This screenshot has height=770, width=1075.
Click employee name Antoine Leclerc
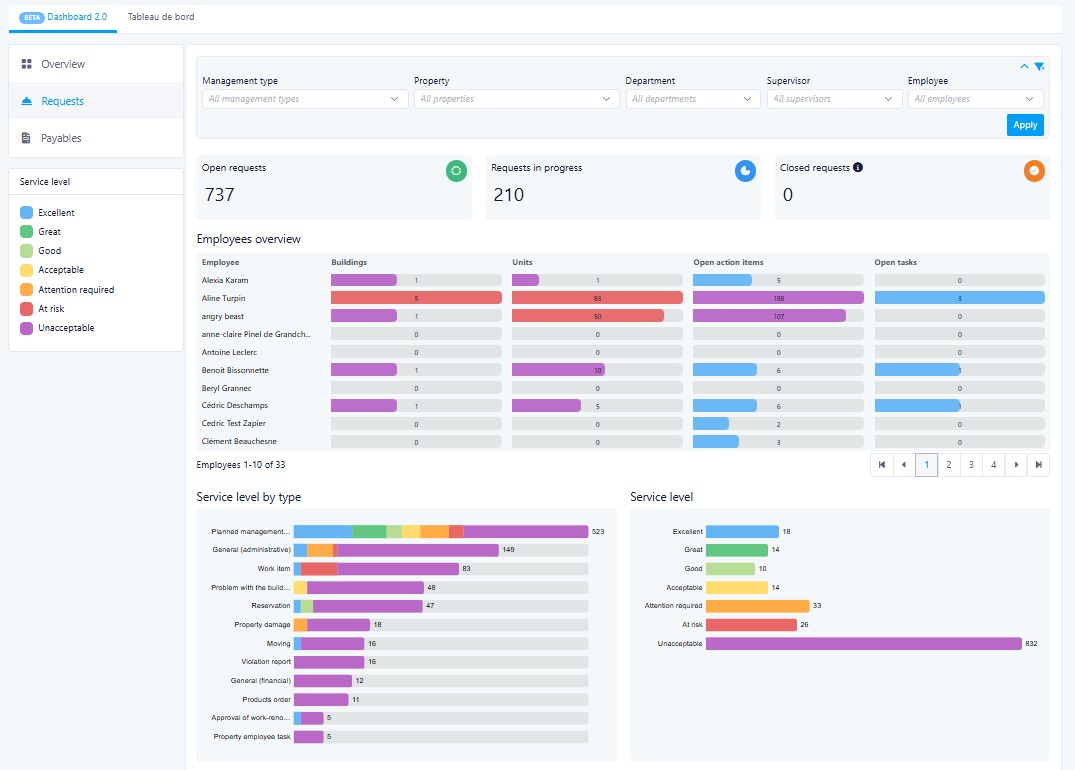point(229,352)
